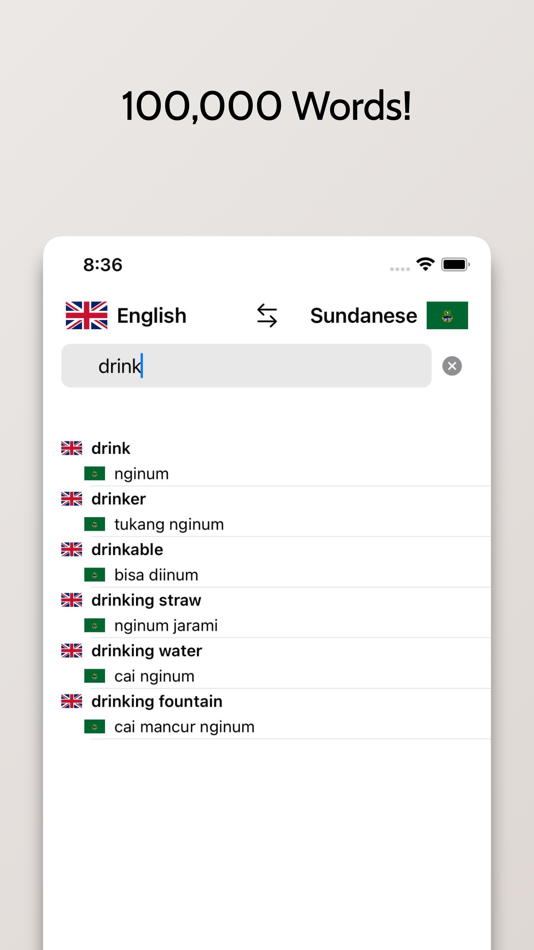Tap the battery icon in the status bar
This screenshot has width=534, height=950.
click(x=455, y=264)
